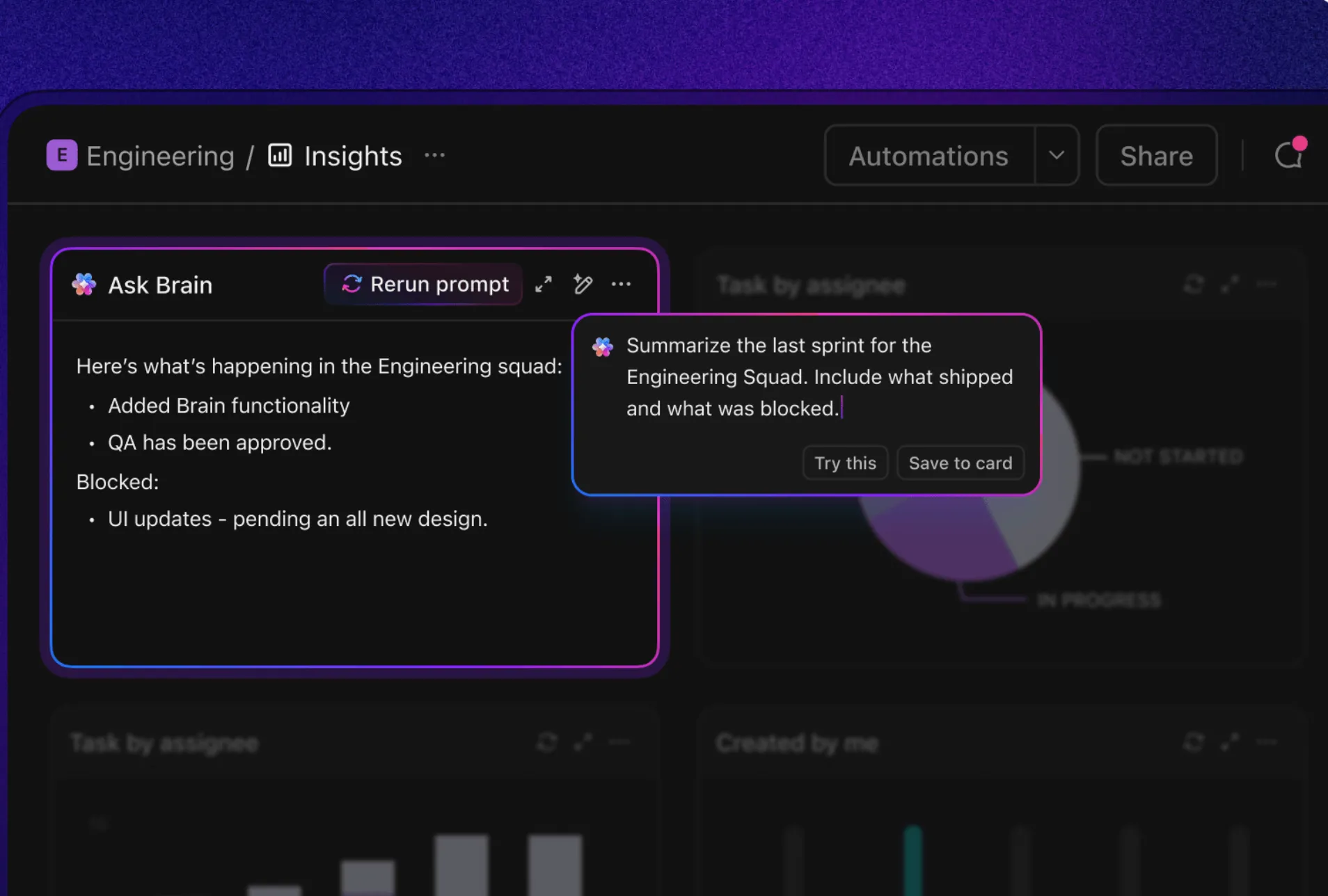
Task: Open options on bottom-left Task by assignee card
Action: click(x=619, y=742)
